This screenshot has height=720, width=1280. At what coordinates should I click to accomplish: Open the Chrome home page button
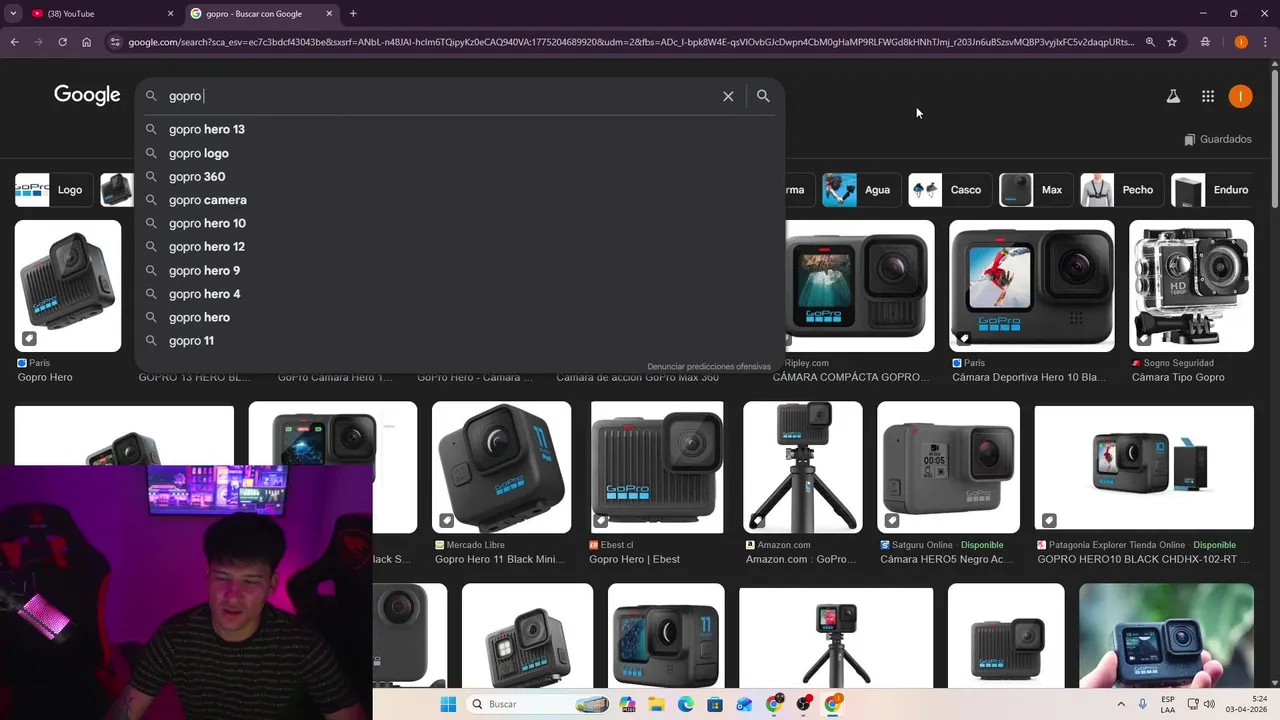[x=86, y=42]
